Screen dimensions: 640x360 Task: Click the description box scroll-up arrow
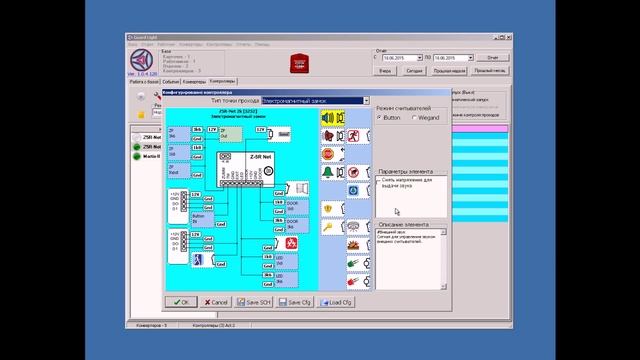[x=444, y=232]
